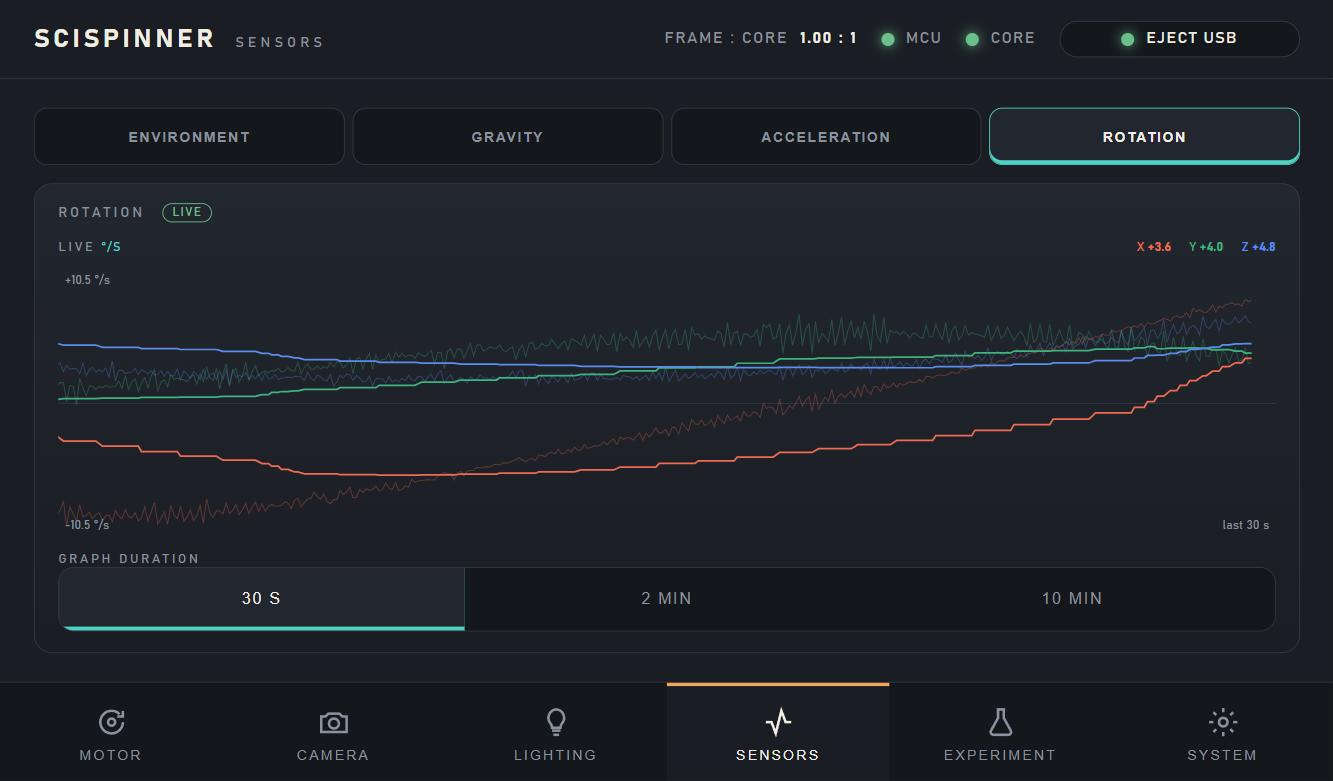Set graph duration to 10 MIN

tap(1072, 598)
